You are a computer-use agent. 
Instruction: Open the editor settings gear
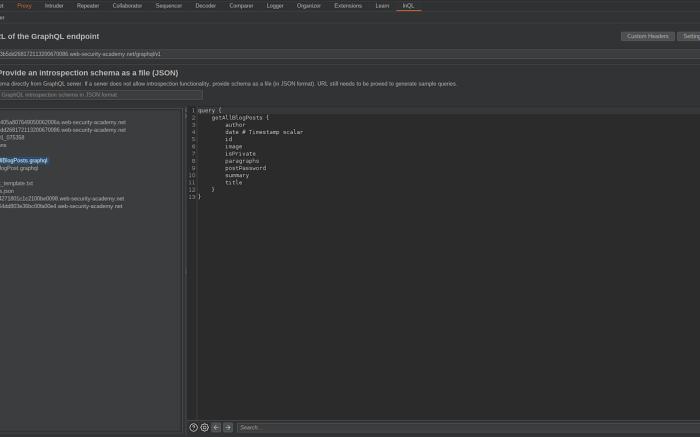(204, 427)
